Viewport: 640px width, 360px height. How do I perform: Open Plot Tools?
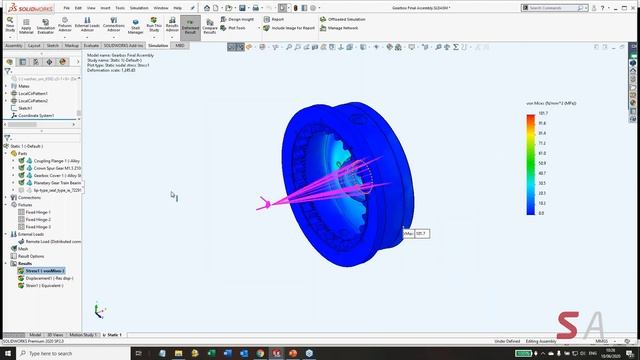(233, 28)
